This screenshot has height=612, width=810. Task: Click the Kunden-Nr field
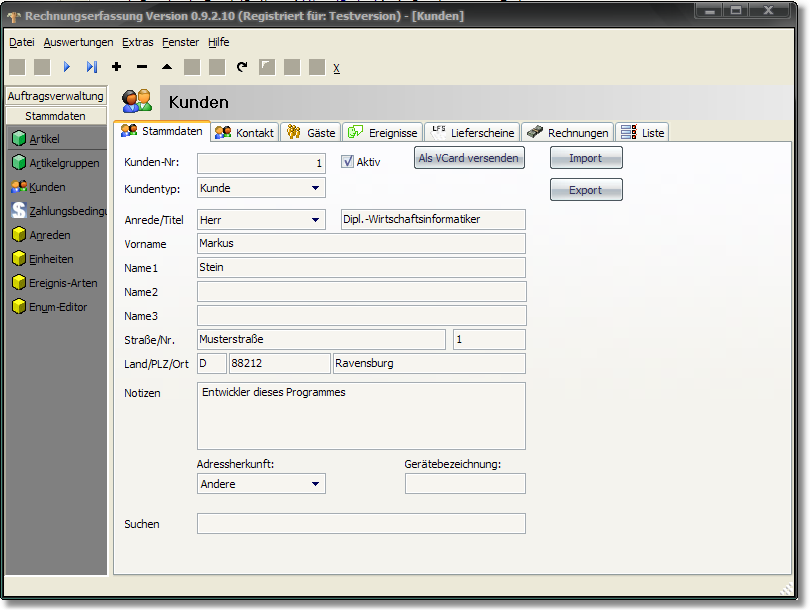[x=261, y=163]
